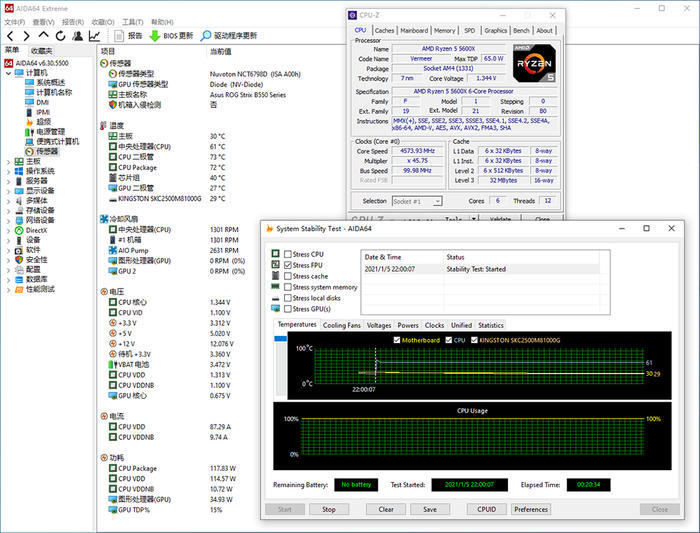Toggle KINGSTON SKC2500M81000G graph checkbox
This screenshot has width=700, height=533.
(x=475, y=340)
